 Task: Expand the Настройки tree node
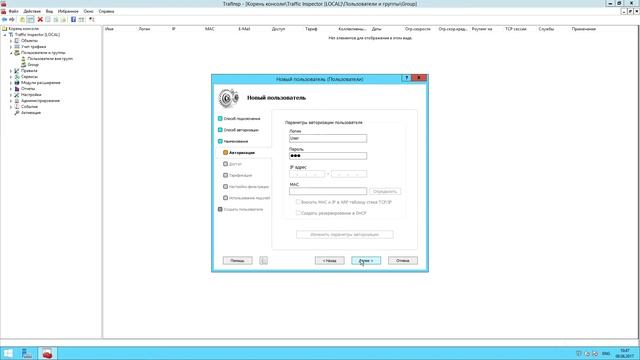(11, 95)
